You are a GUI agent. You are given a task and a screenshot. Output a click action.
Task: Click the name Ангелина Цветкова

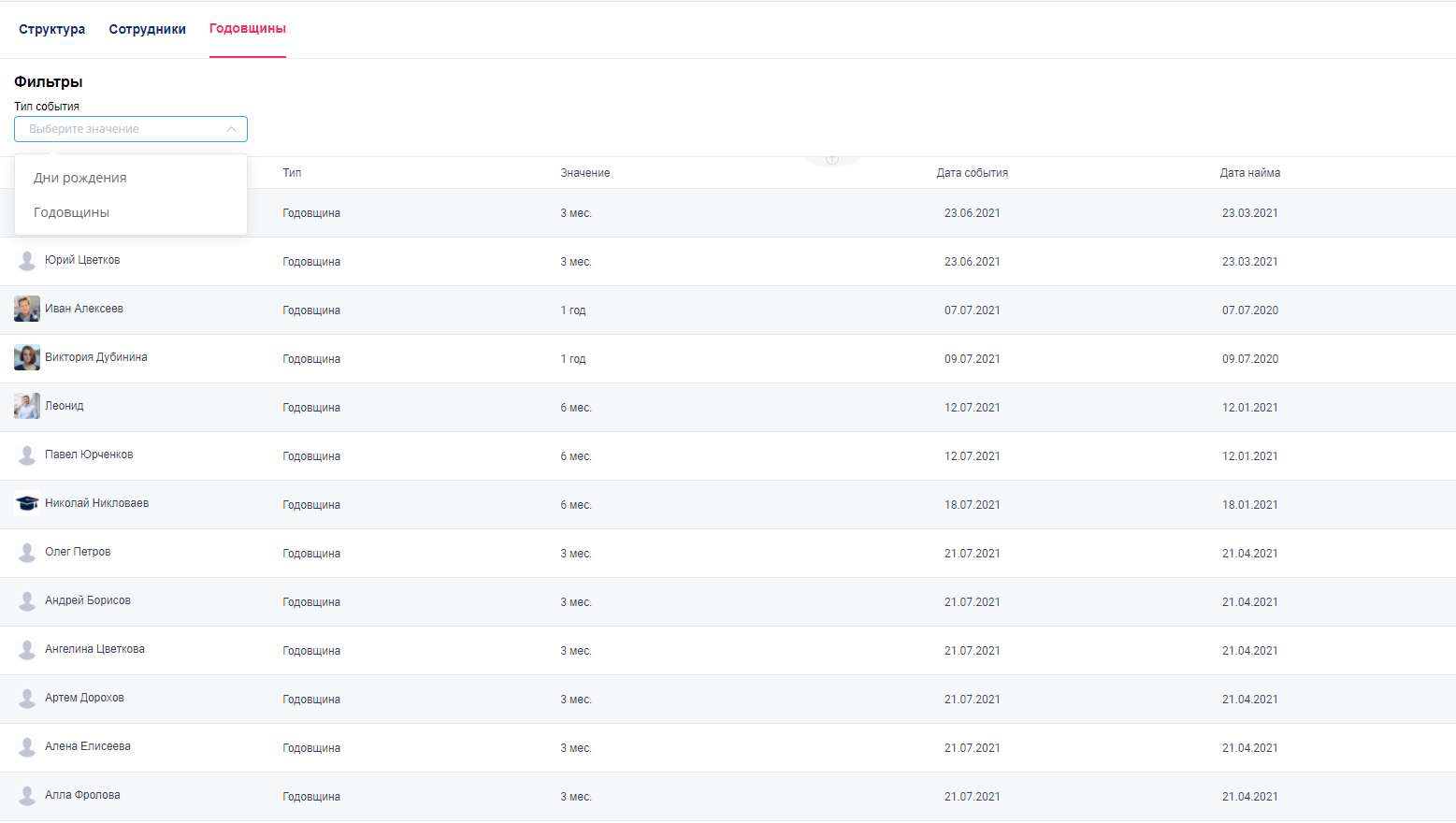(x=94, y=649)
